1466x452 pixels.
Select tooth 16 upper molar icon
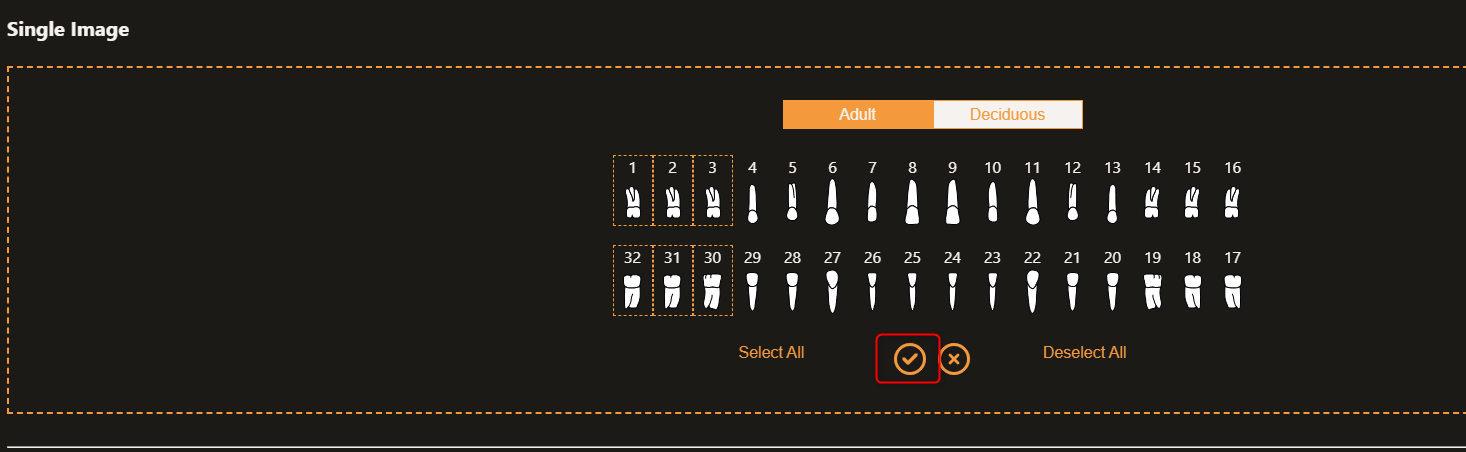pyautogui.click(x=1232, y=203)
